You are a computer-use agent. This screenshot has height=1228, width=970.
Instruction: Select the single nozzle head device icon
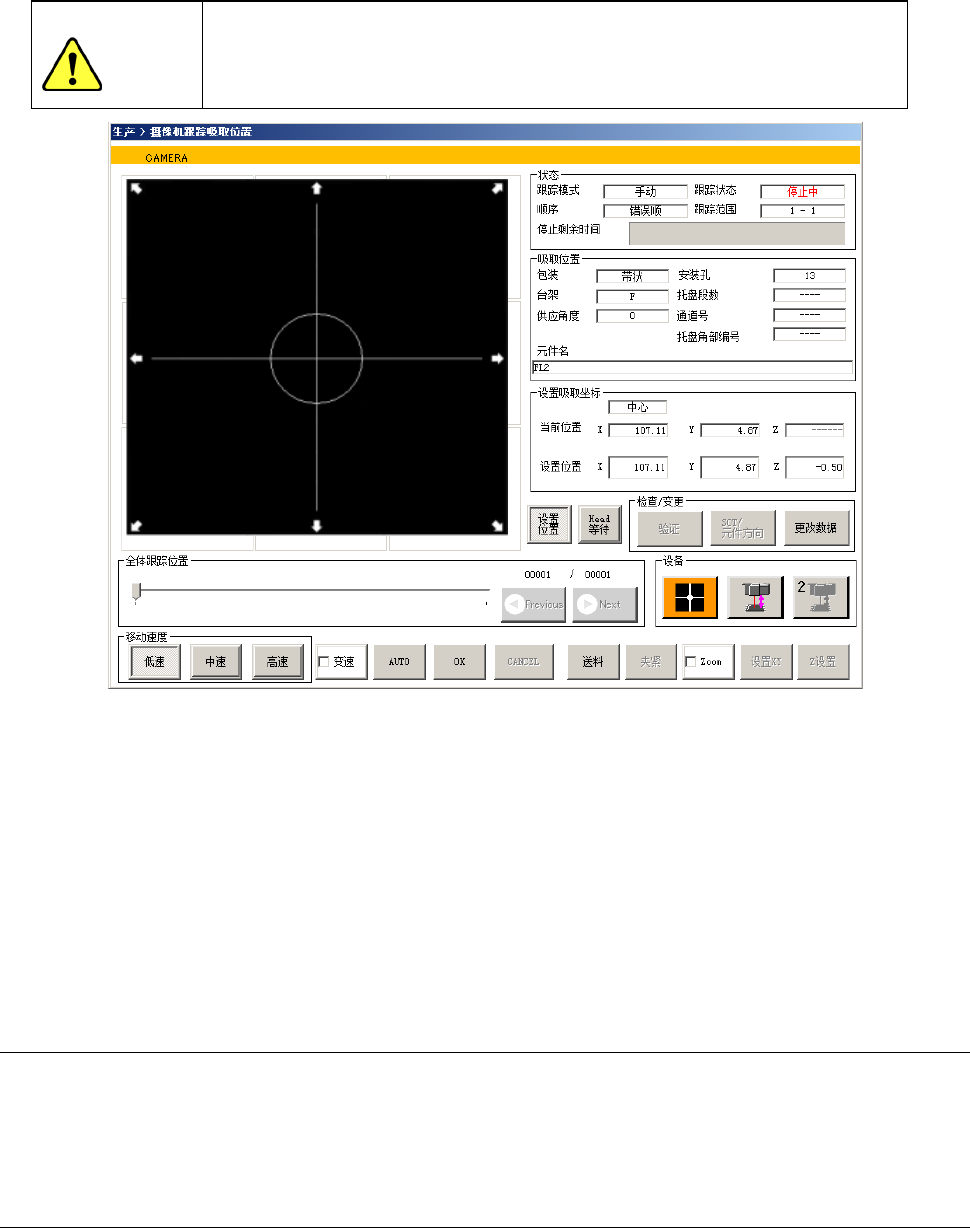point(756,598)
